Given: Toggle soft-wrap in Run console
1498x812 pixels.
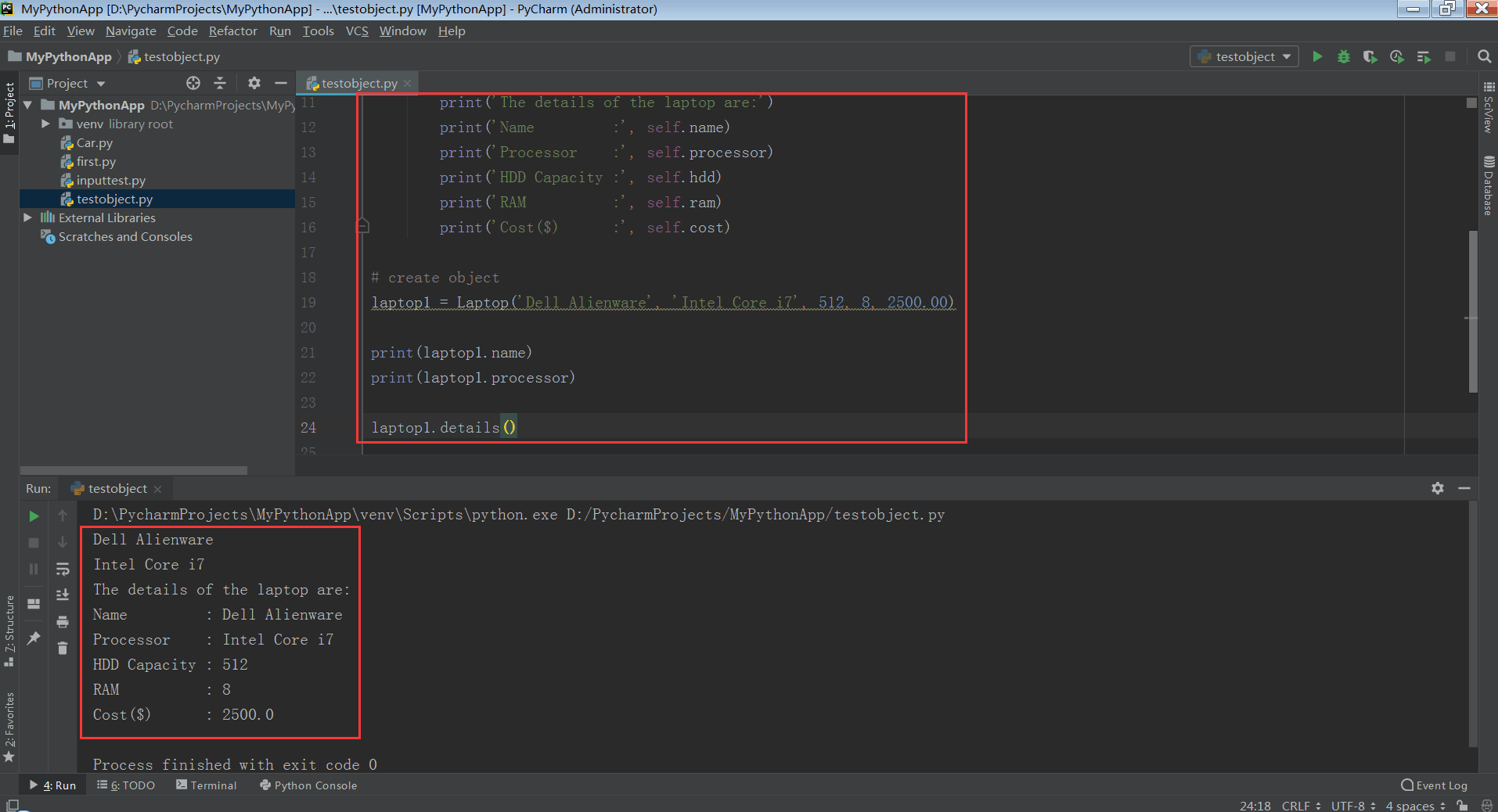Looking at the screenshot, I should click(63, 569).
